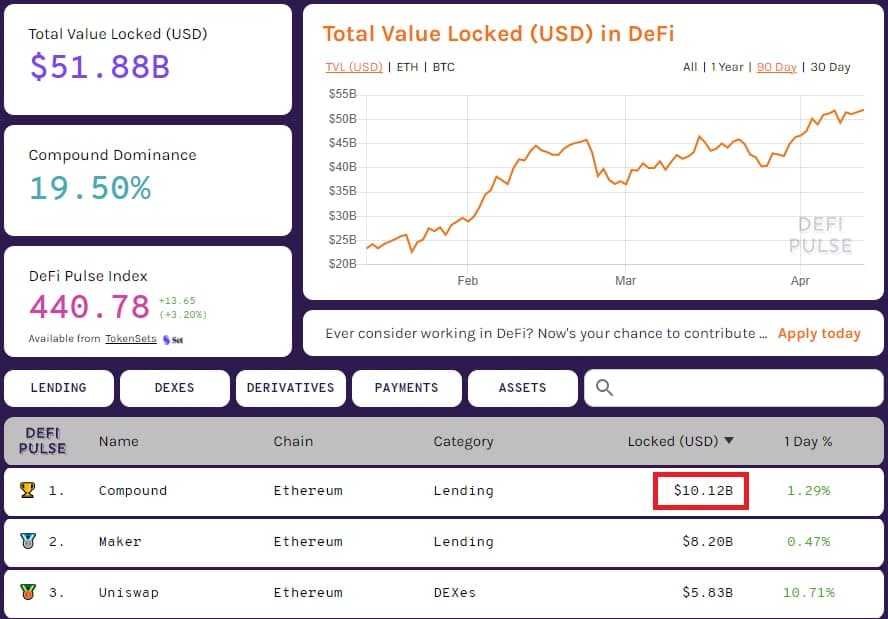Image resolution: width=888 pixels, height=619 pixels.
Task: Select TVL (USD) chart option
Action: pos(353,67)
